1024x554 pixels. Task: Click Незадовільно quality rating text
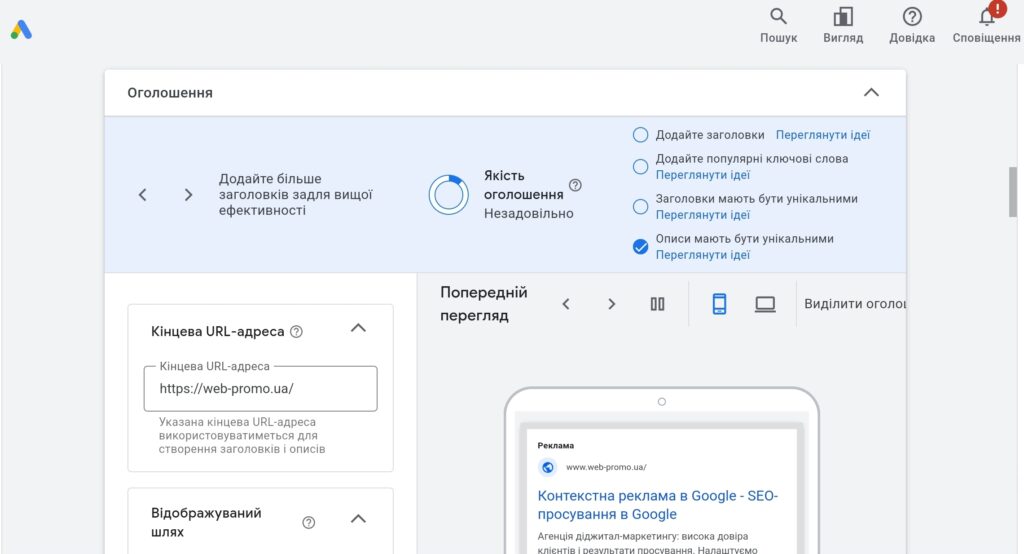528,214
